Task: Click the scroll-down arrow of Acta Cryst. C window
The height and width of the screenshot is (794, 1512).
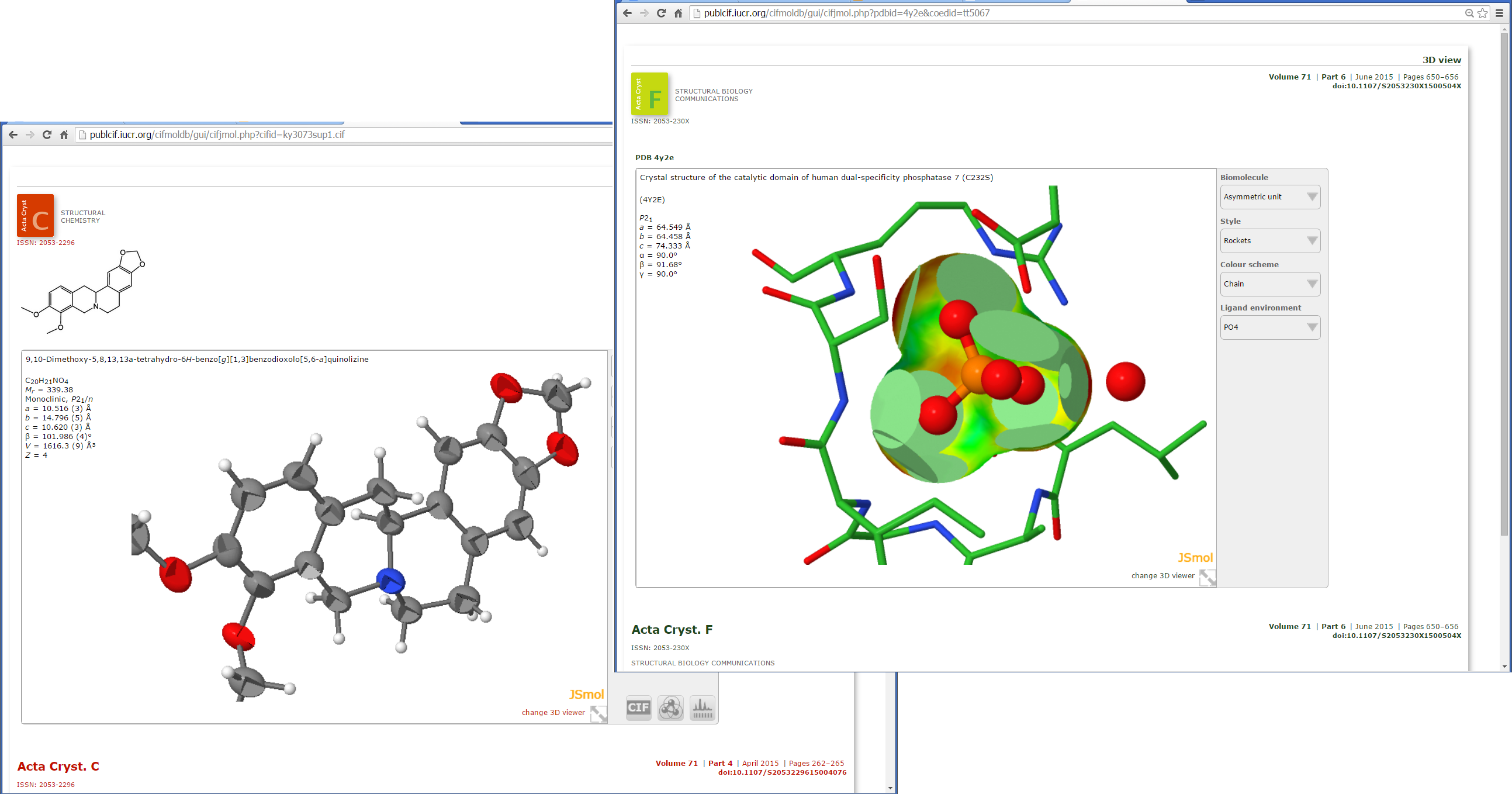Action: pos(890,788)
